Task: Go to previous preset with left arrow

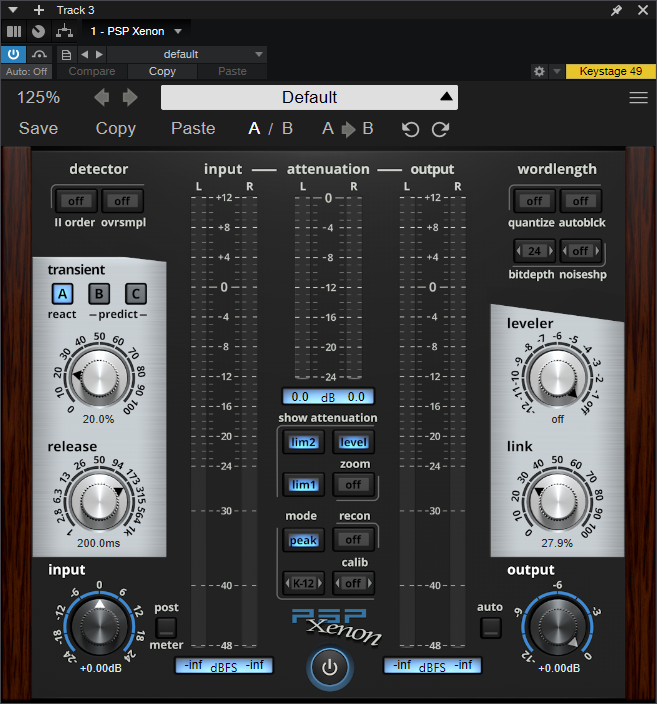Action: (101, 97)
